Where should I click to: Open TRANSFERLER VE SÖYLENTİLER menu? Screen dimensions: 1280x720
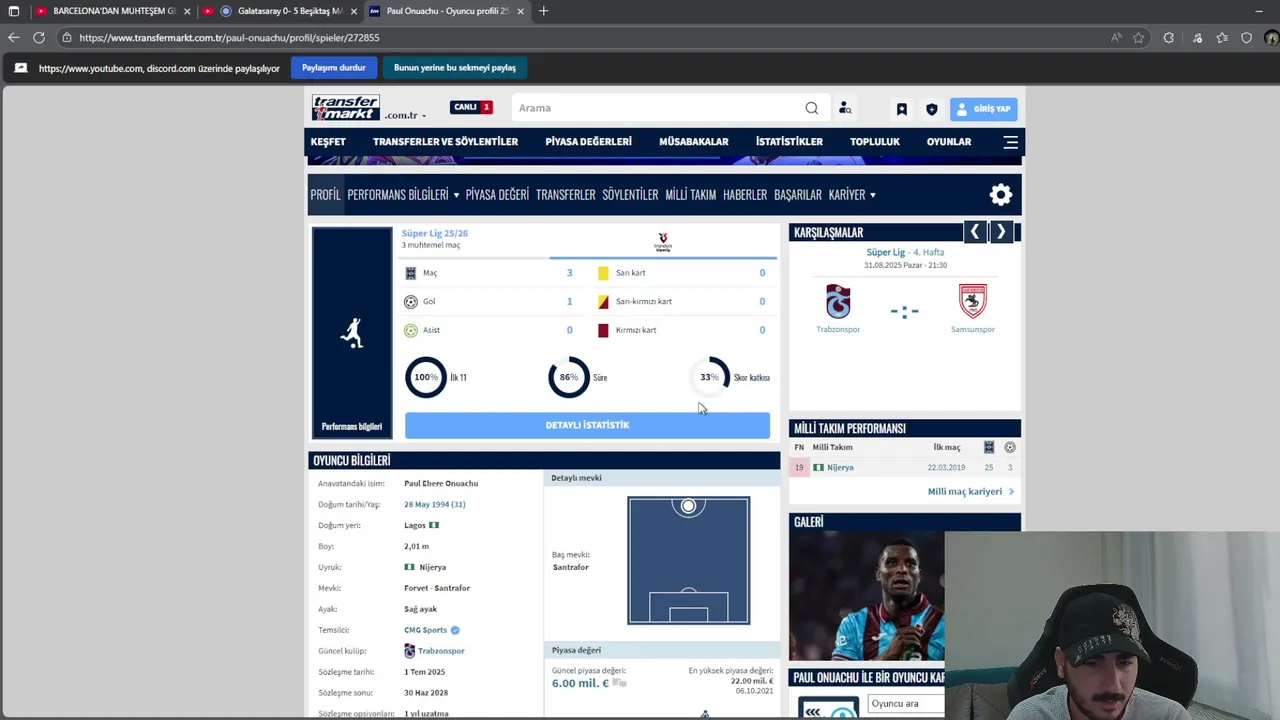click(445, 142)
